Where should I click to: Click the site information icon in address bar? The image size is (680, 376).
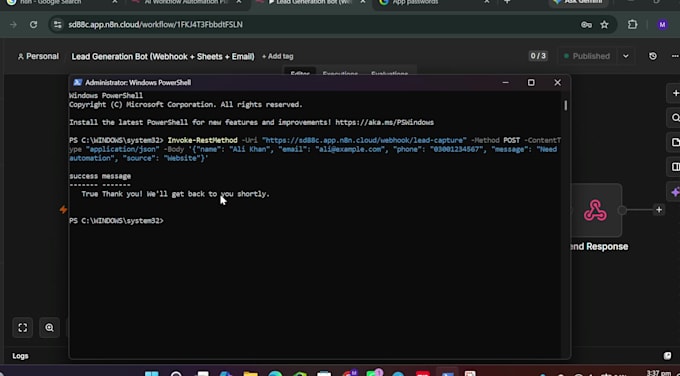[x=57, y=25]
